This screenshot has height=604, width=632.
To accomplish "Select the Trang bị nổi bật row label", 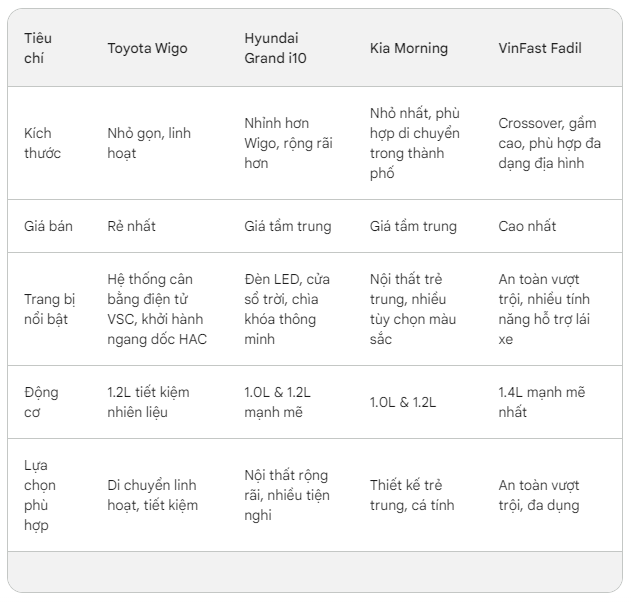I will pos(49,309).
